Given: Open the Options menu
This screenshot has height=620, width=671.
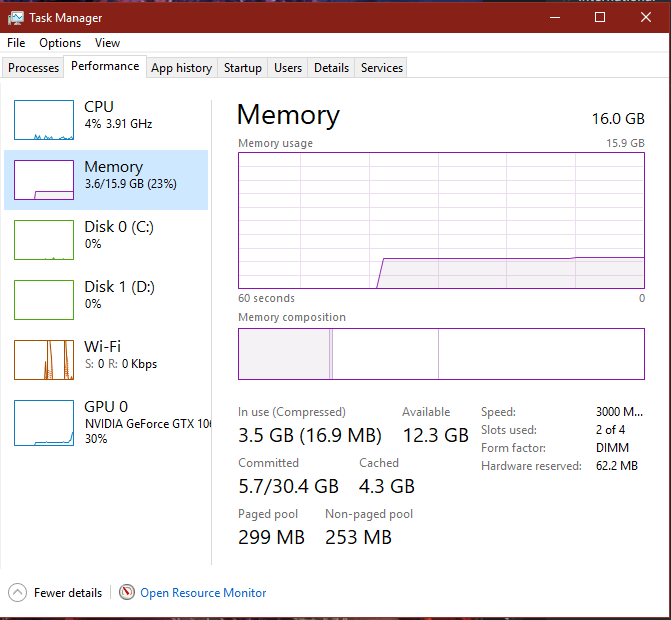Looking at the screenshot, I should 60,43.
